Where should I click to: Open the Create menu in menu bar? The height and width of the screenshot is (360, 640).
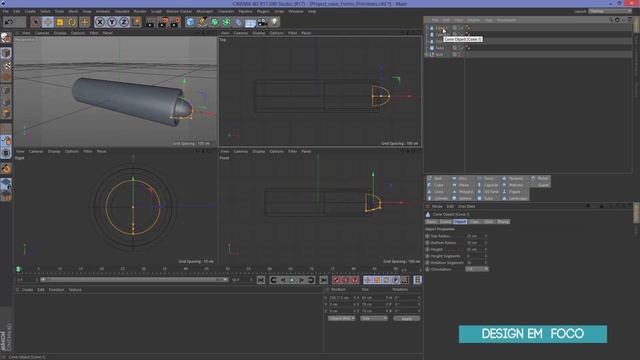[30, 11]
